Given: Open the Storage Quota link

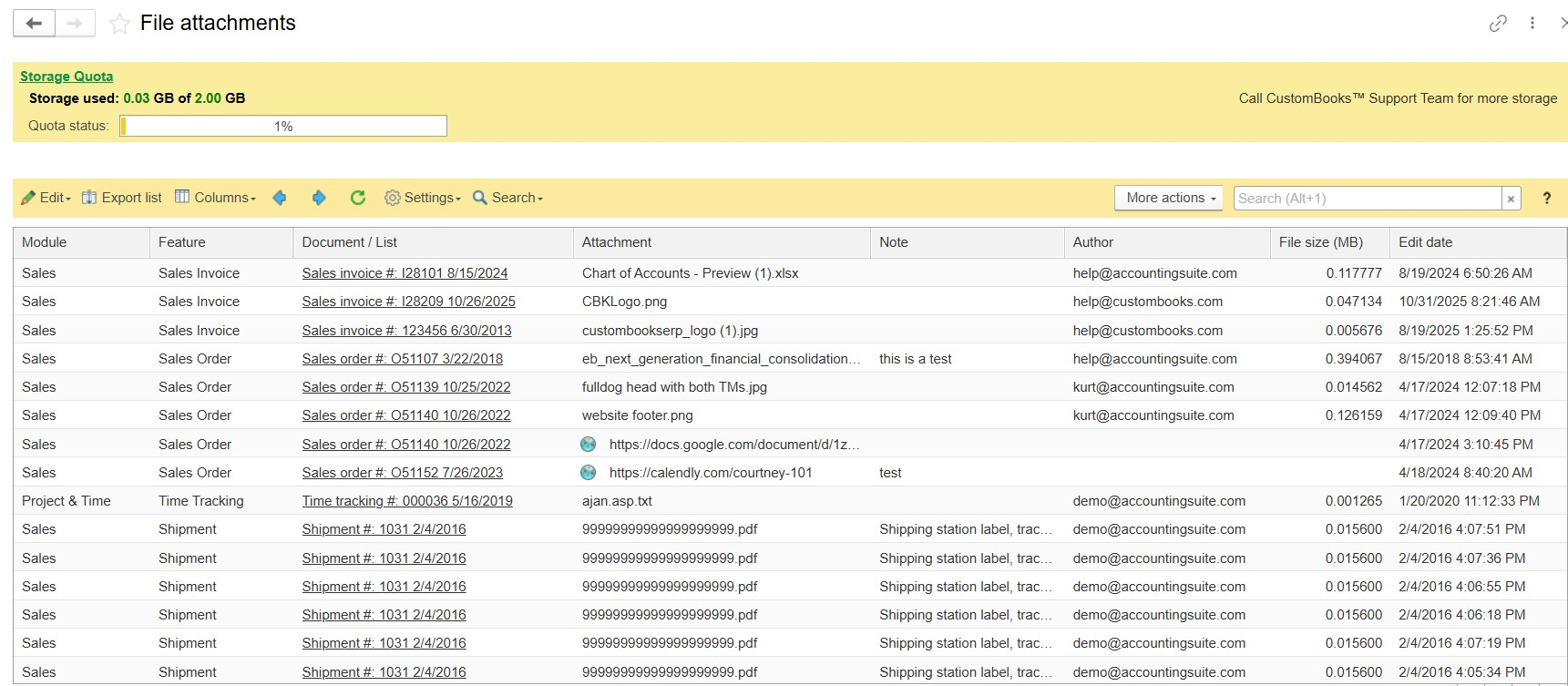Looking at the screenshot, I should pyautogui.click(x=67, y=77).
